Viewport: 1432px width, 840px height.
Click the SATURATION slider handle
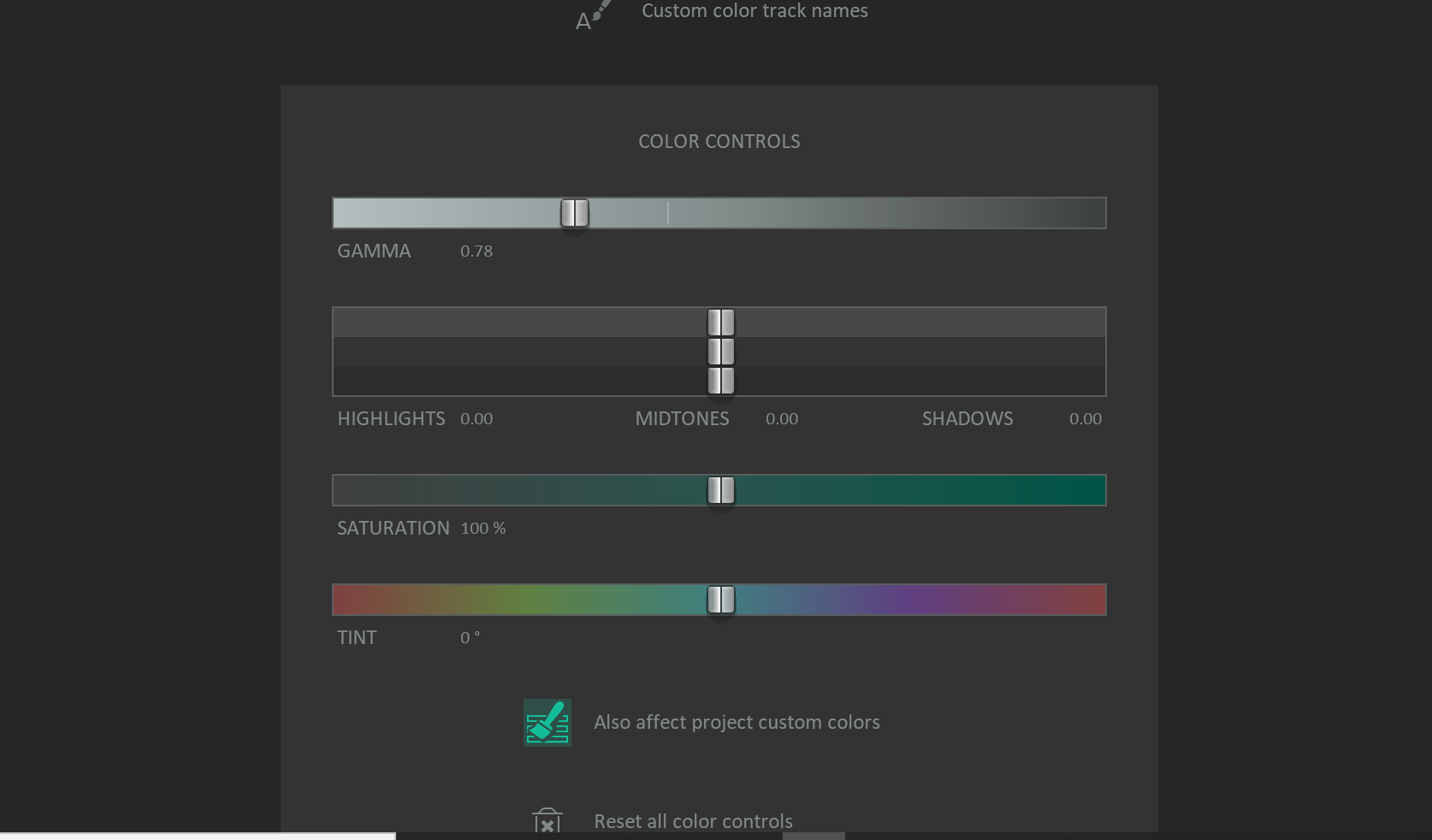[x=719, y=490]
